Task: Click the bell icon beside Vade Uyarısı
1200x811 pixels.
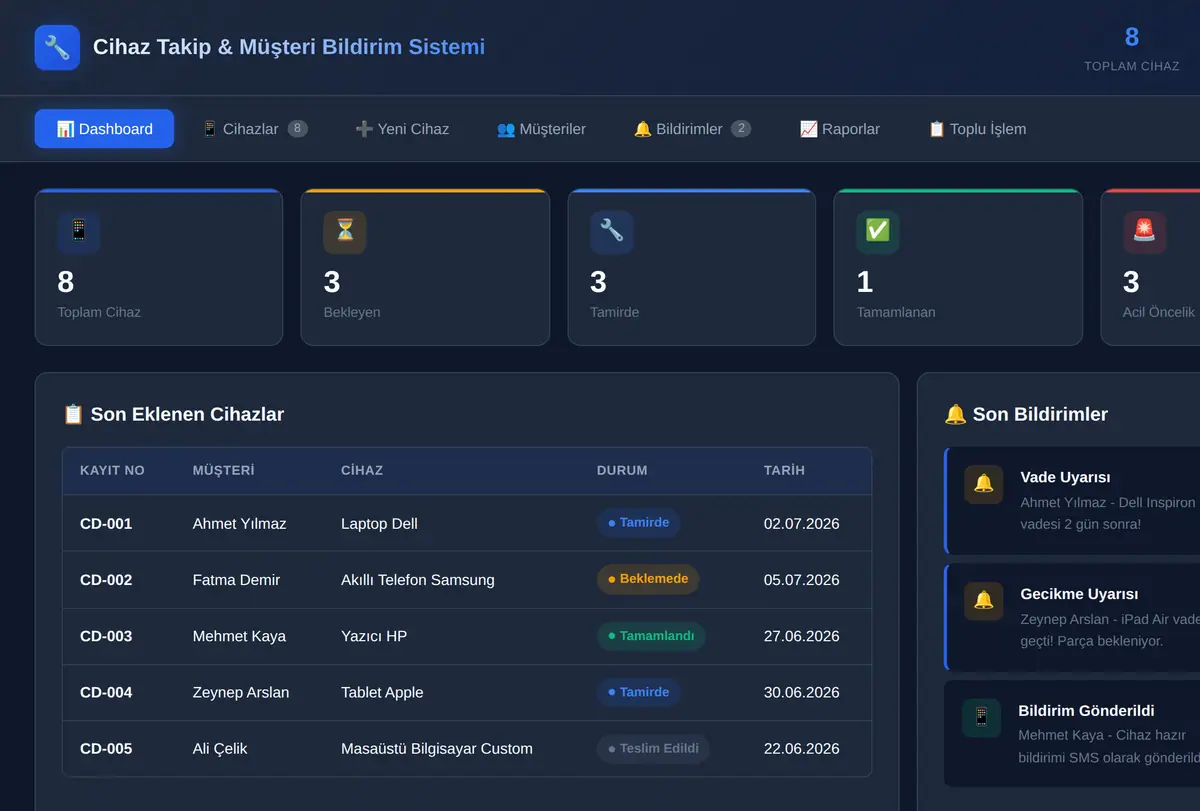Action: click(984, 484)
